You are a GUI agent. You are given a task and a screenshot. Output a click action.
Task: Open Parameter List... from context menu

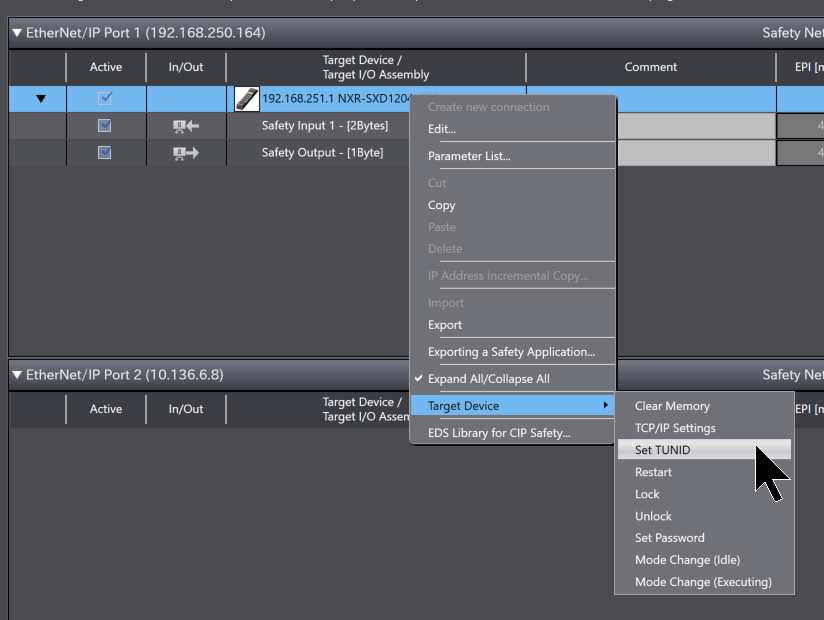click(469, 156)
